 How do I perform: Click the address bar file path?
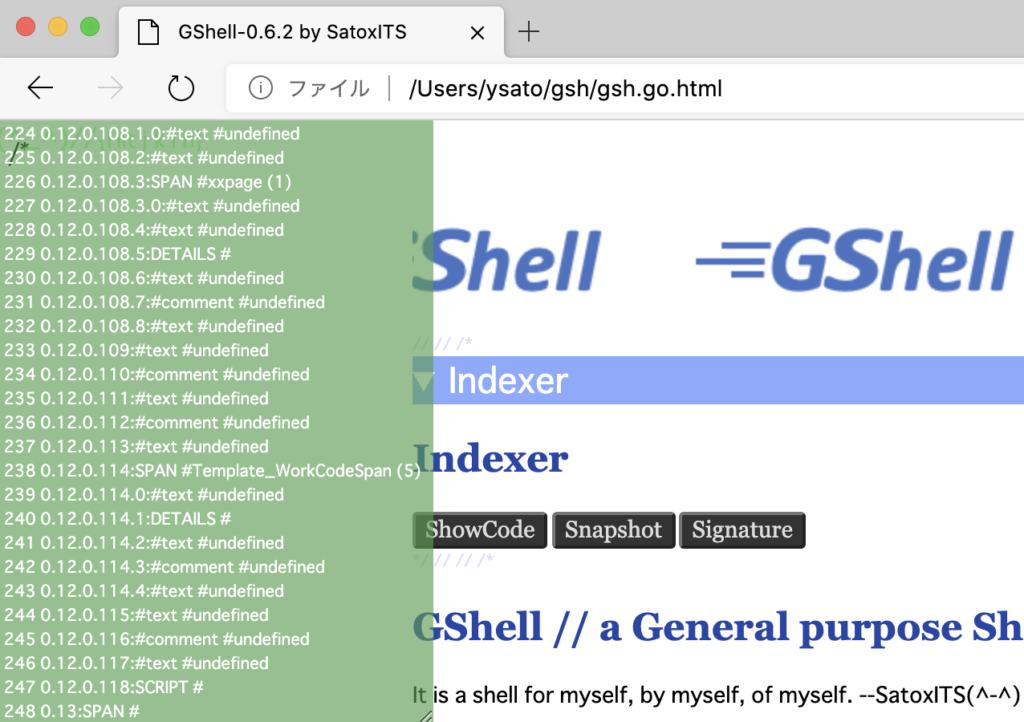pyautogui.click(x=565, y=89)
